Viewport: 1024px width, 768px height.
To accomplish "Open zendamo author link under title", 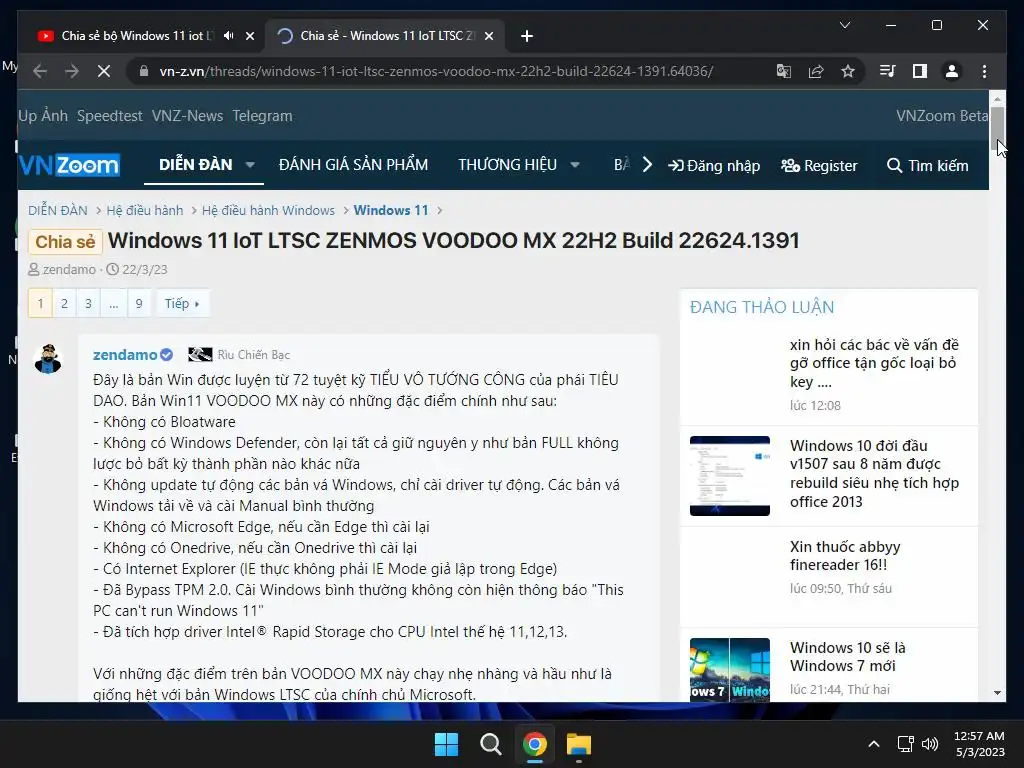I will tap(69, 269).
